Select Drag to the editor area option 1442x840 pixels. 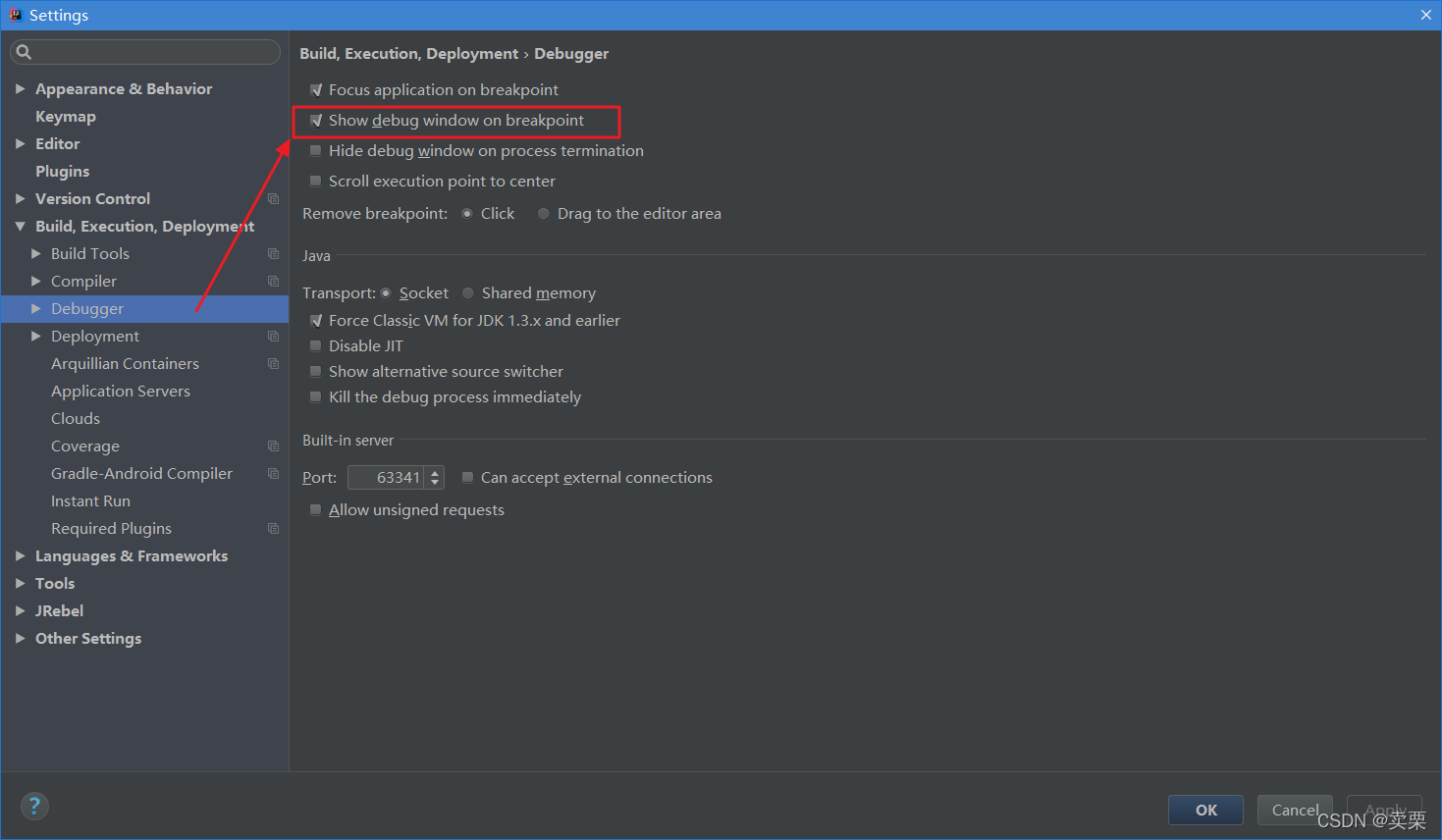coord(544,214)
